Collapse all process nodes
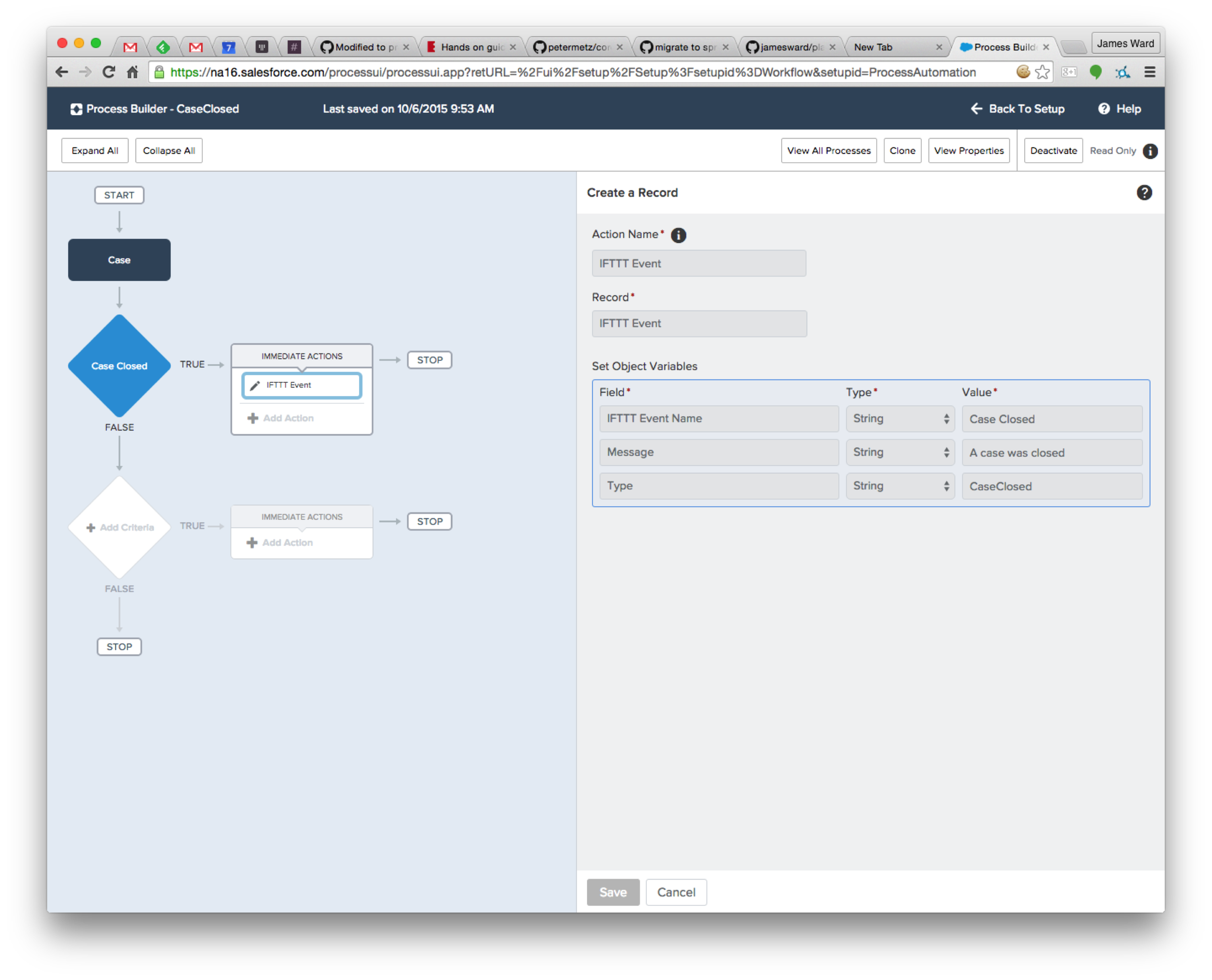This screenshot has width=1212, height=980. 169,151
